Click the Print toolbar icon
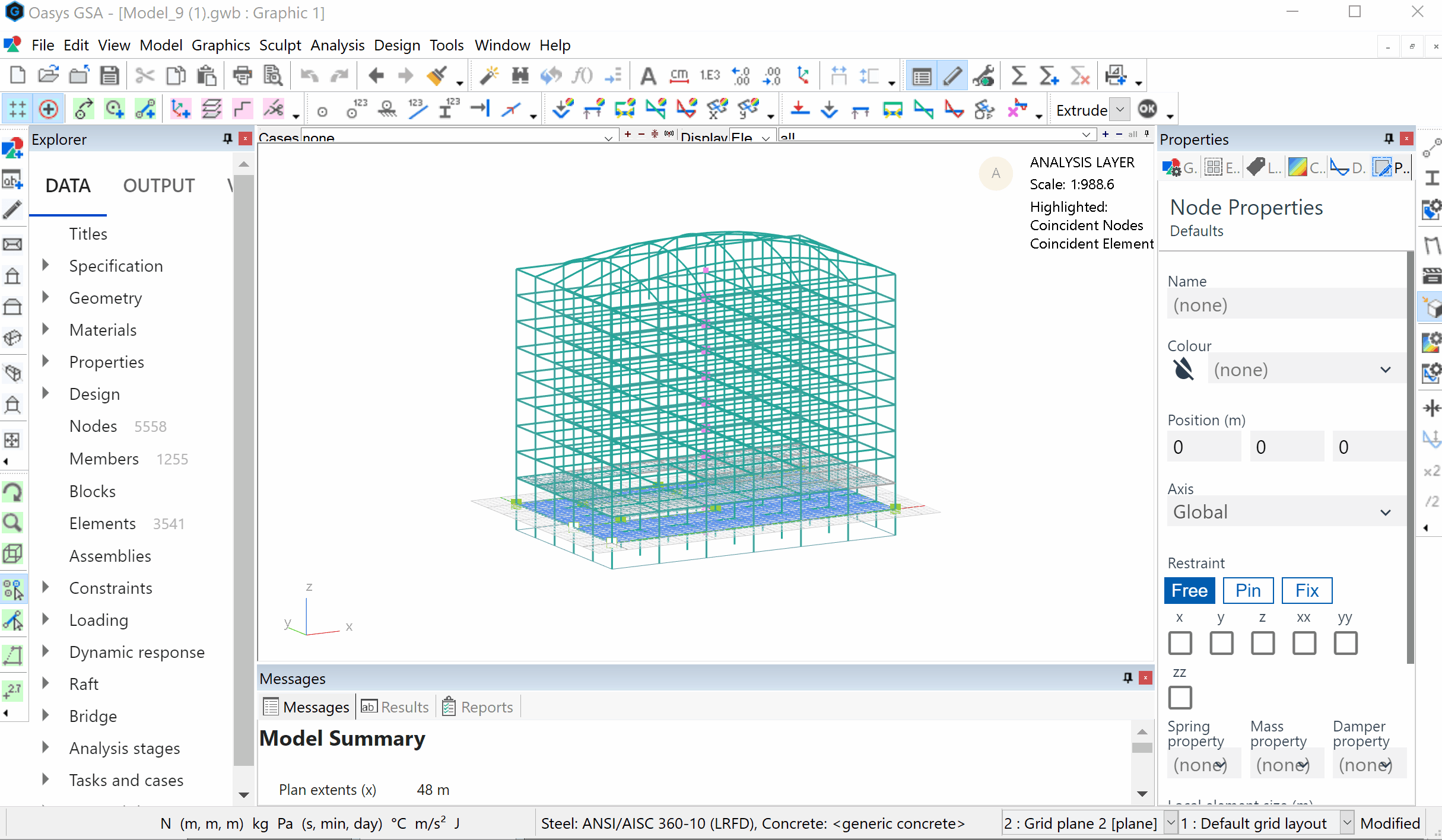This screenshot has height=840, width=1442. click(242, 76)
